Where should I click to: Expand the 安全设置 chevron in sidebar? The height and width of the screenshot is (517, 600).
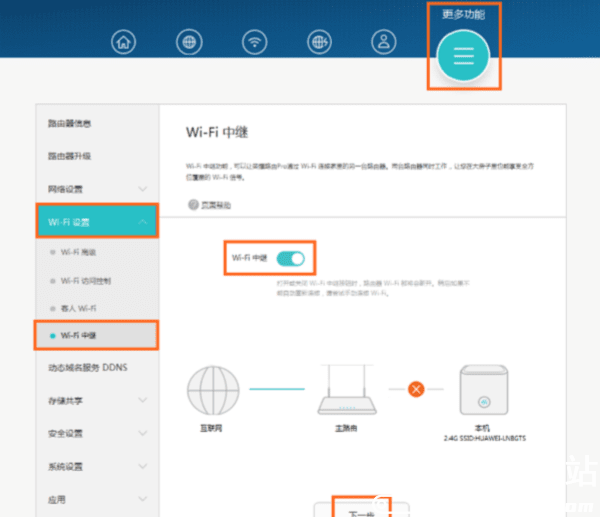[143, 434]
